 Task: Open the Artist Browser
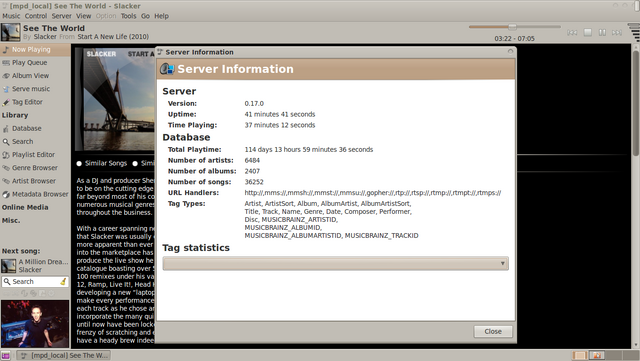[34, 181]
